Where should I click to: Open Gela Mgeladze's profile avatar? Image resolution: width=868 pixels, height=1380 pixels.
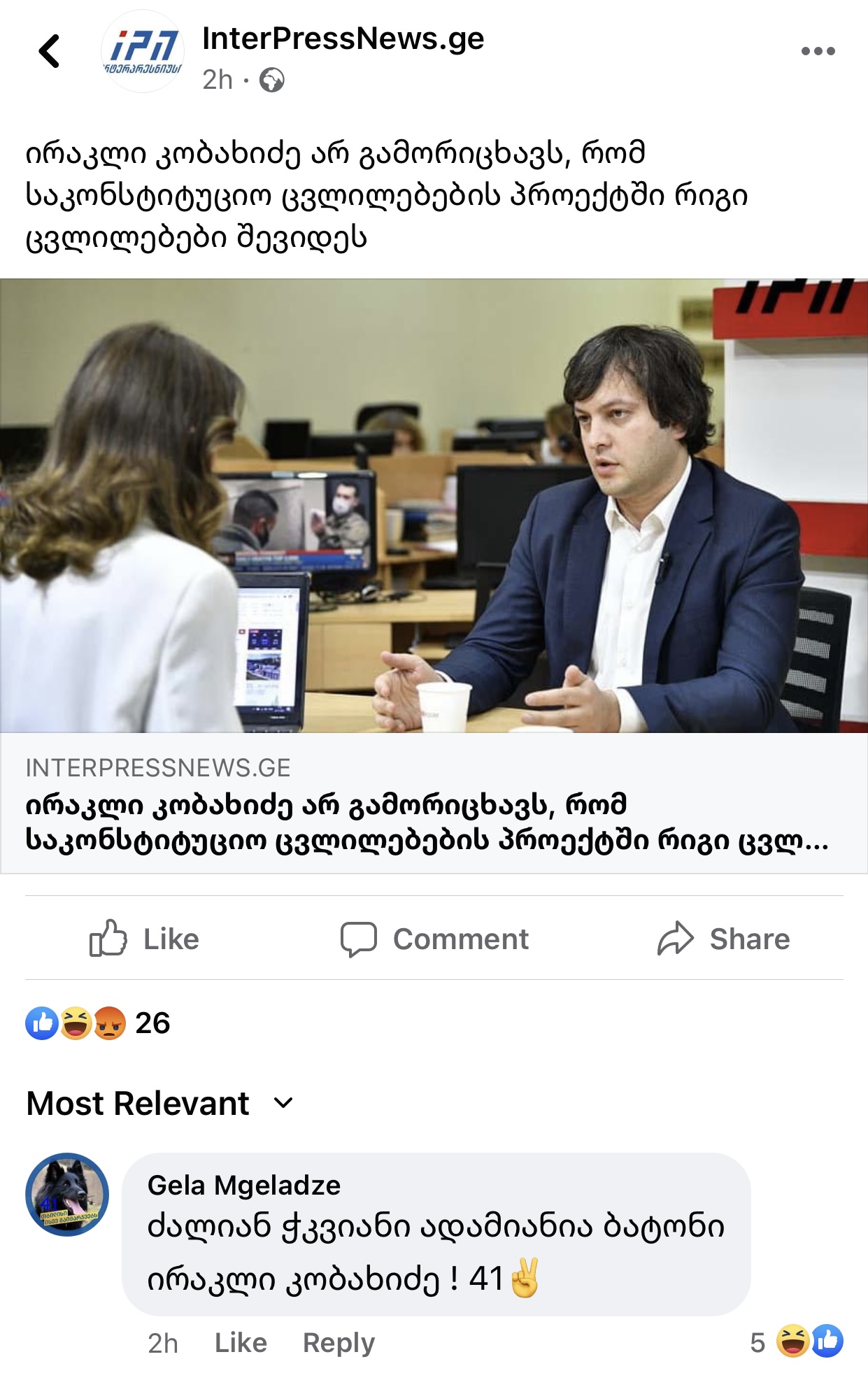tap(67, 1195)
